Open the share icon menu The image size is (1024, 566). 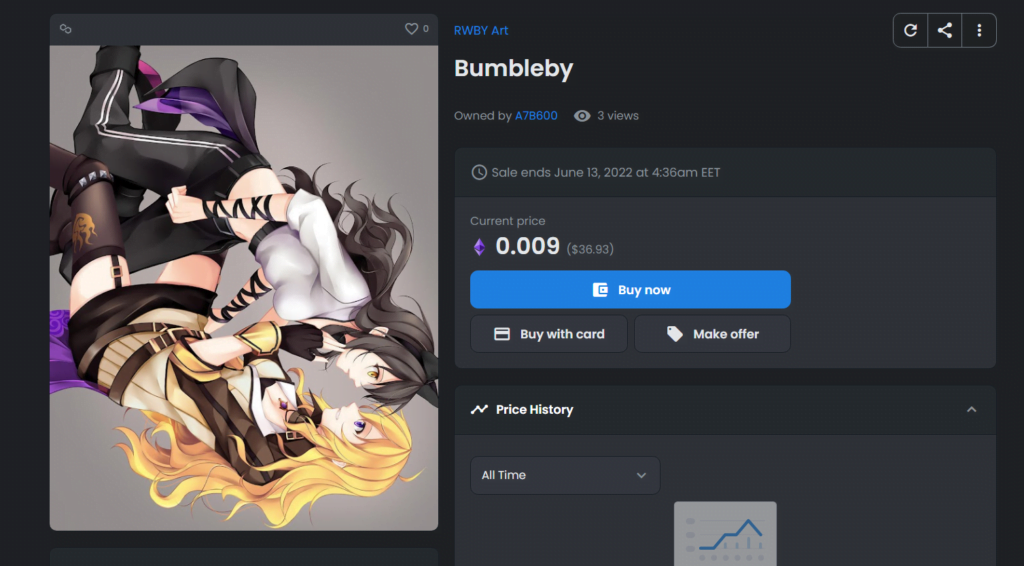point(944,30)
